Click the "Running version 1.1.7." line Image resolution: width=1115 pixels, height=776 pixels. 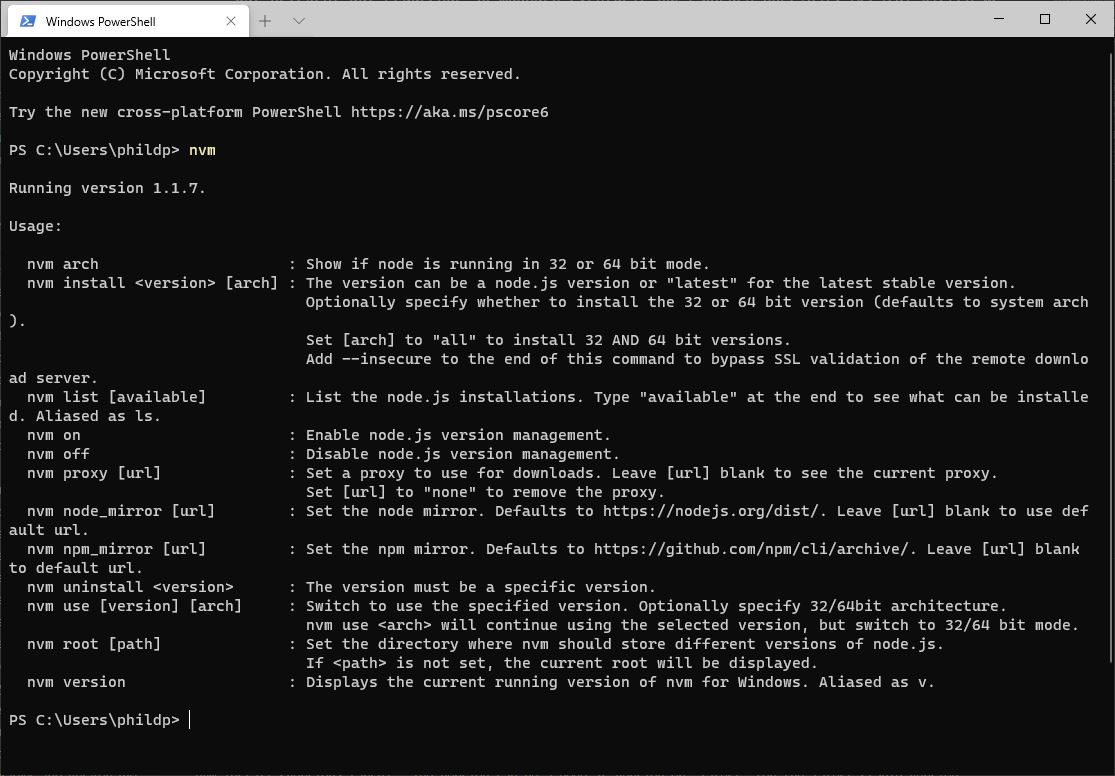click(x=107, y=188)
